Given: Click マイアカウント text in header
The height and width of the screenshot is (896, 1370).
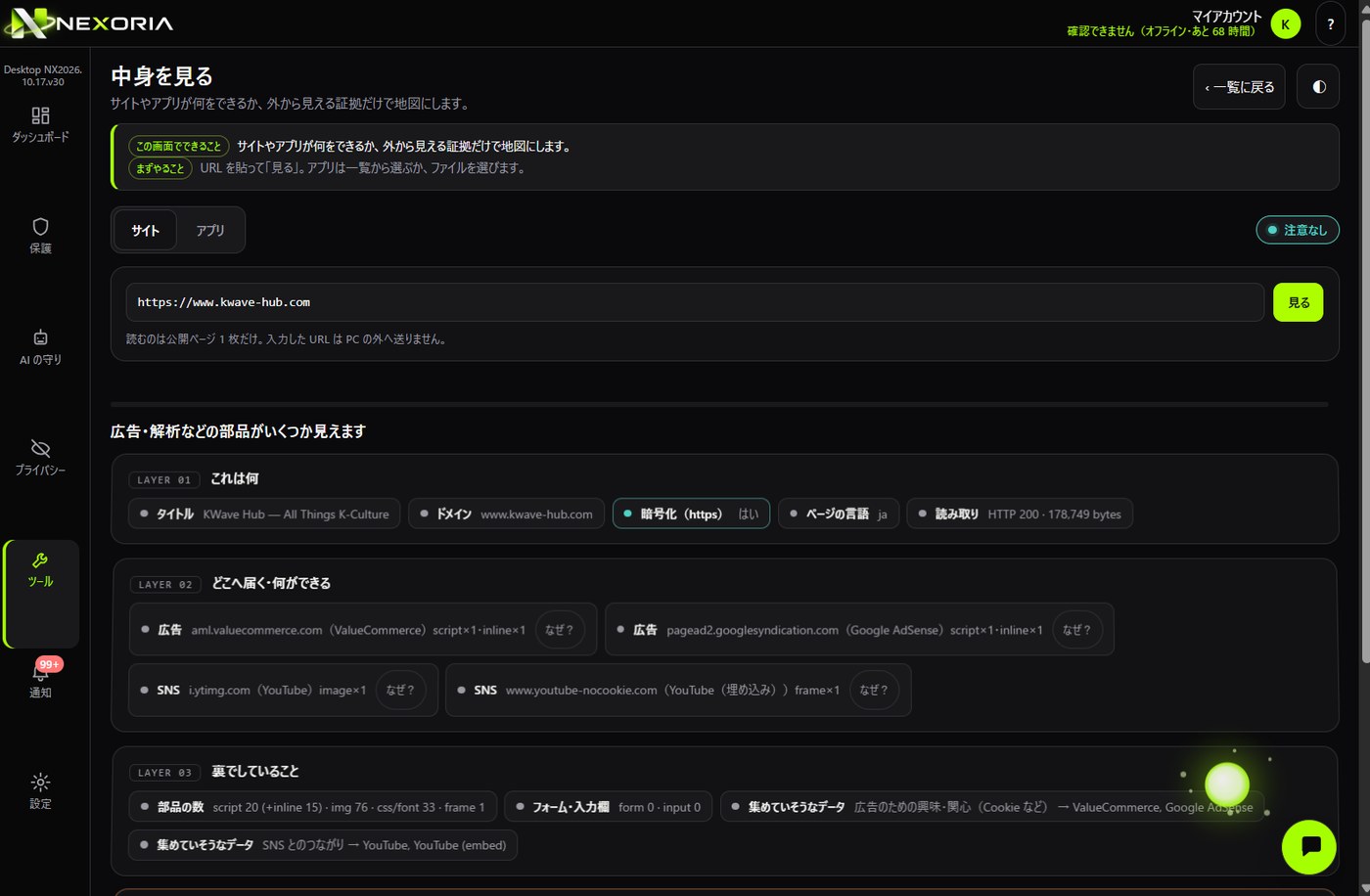Looking at the screenshot, I should pyautogui.click(x=1226, y=16).
